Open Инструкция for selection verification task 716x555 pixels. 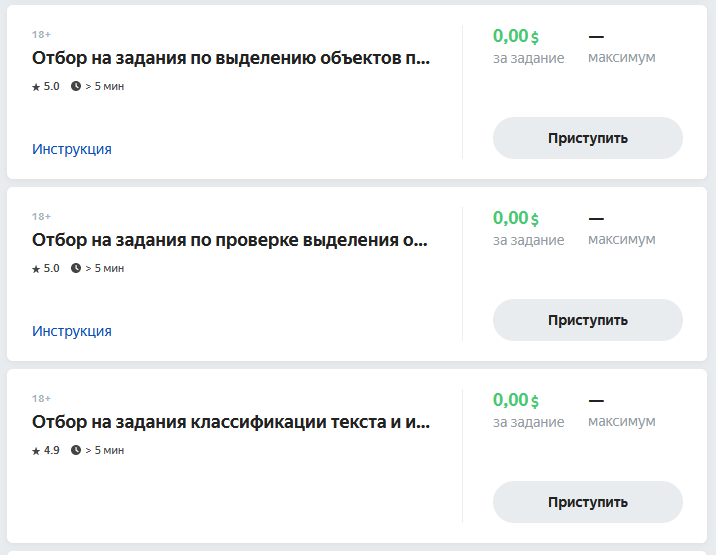tap(72, 331)
